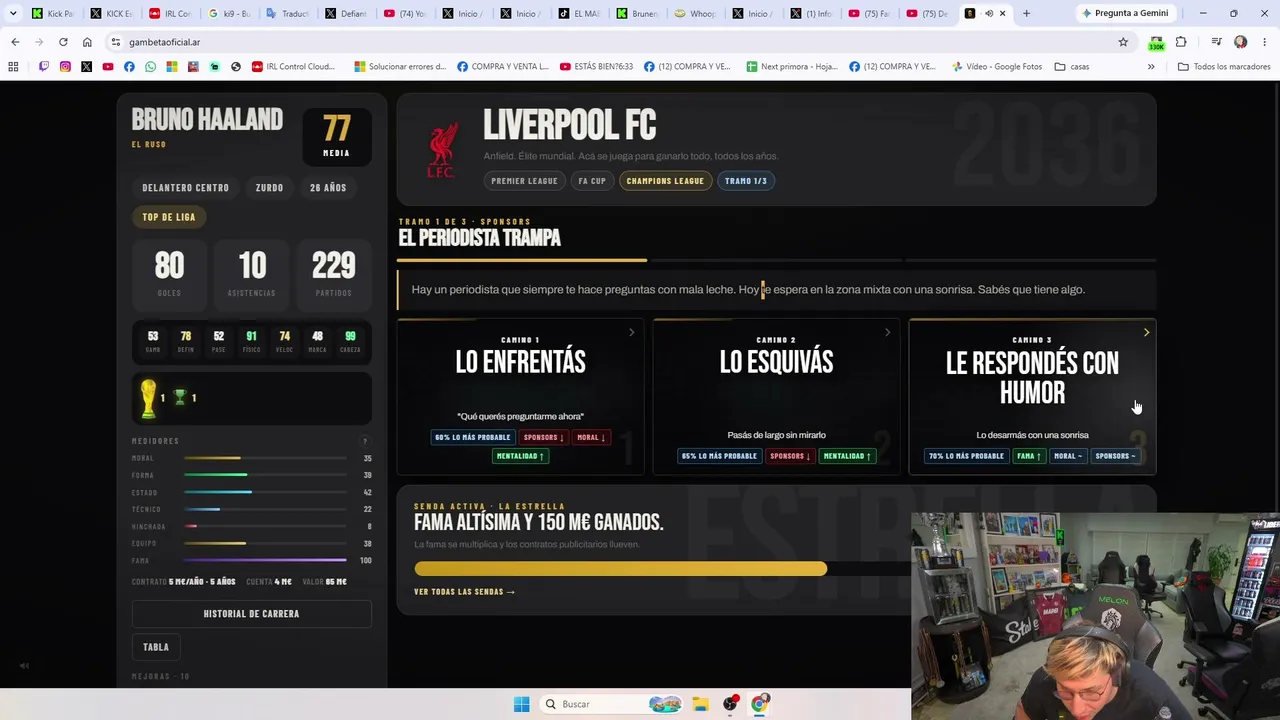View site information icon in the address bar

(116, 42)
